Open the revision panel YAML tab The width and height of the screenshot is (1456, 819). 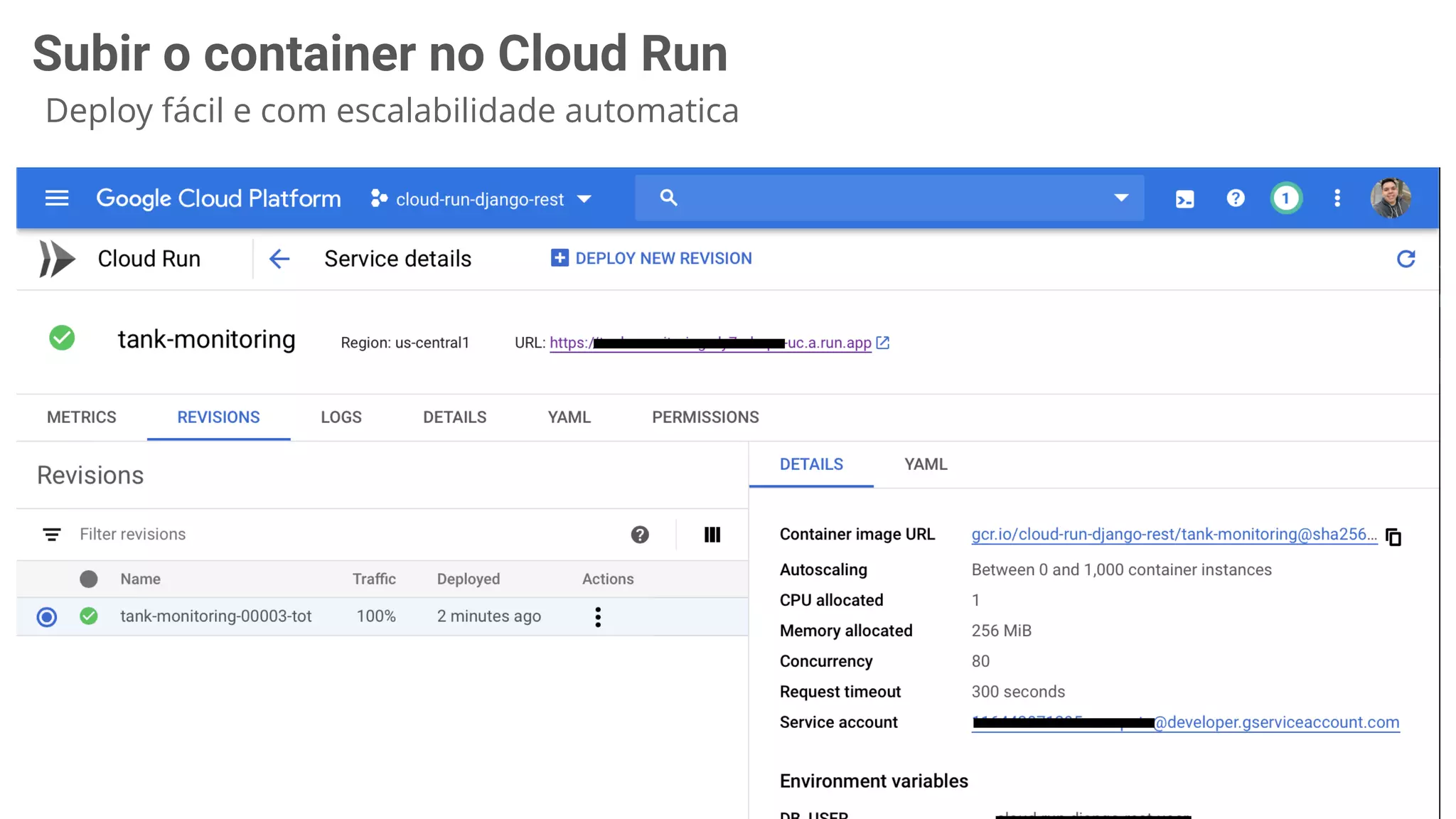[926, 464]
